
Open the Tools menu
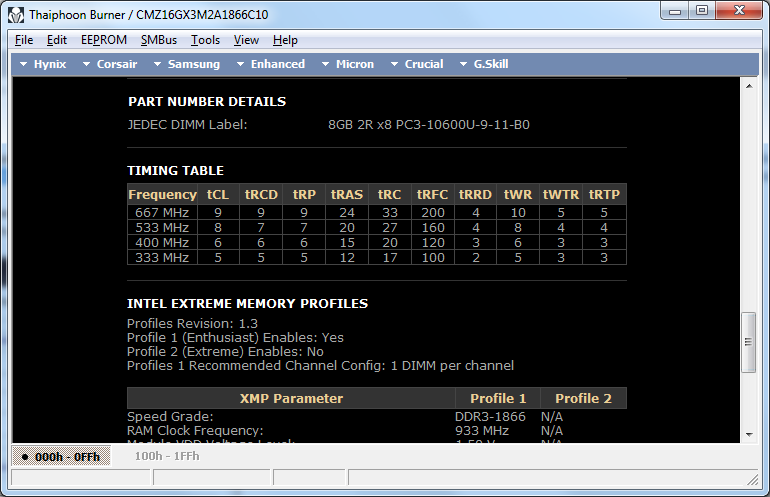coord(205,40)
